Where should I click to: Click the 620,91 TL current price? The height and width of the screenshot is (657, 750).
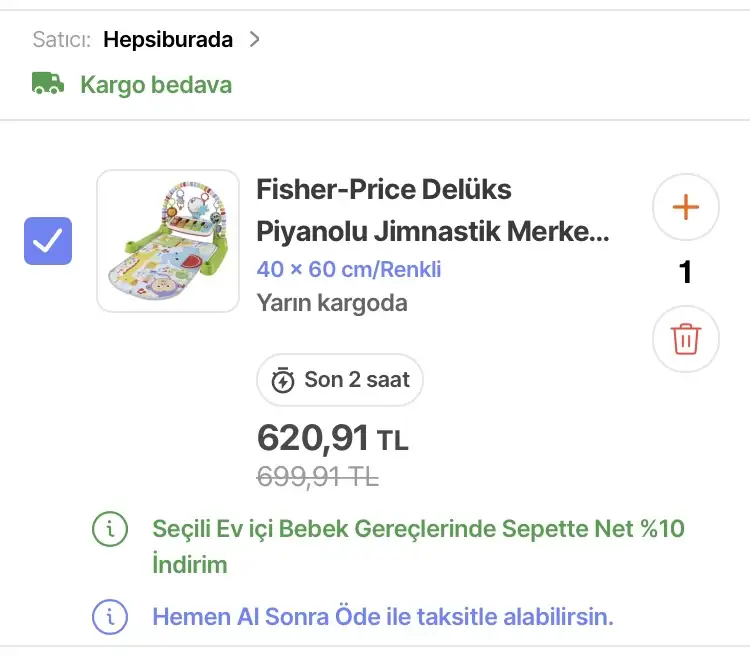[332, 438]
